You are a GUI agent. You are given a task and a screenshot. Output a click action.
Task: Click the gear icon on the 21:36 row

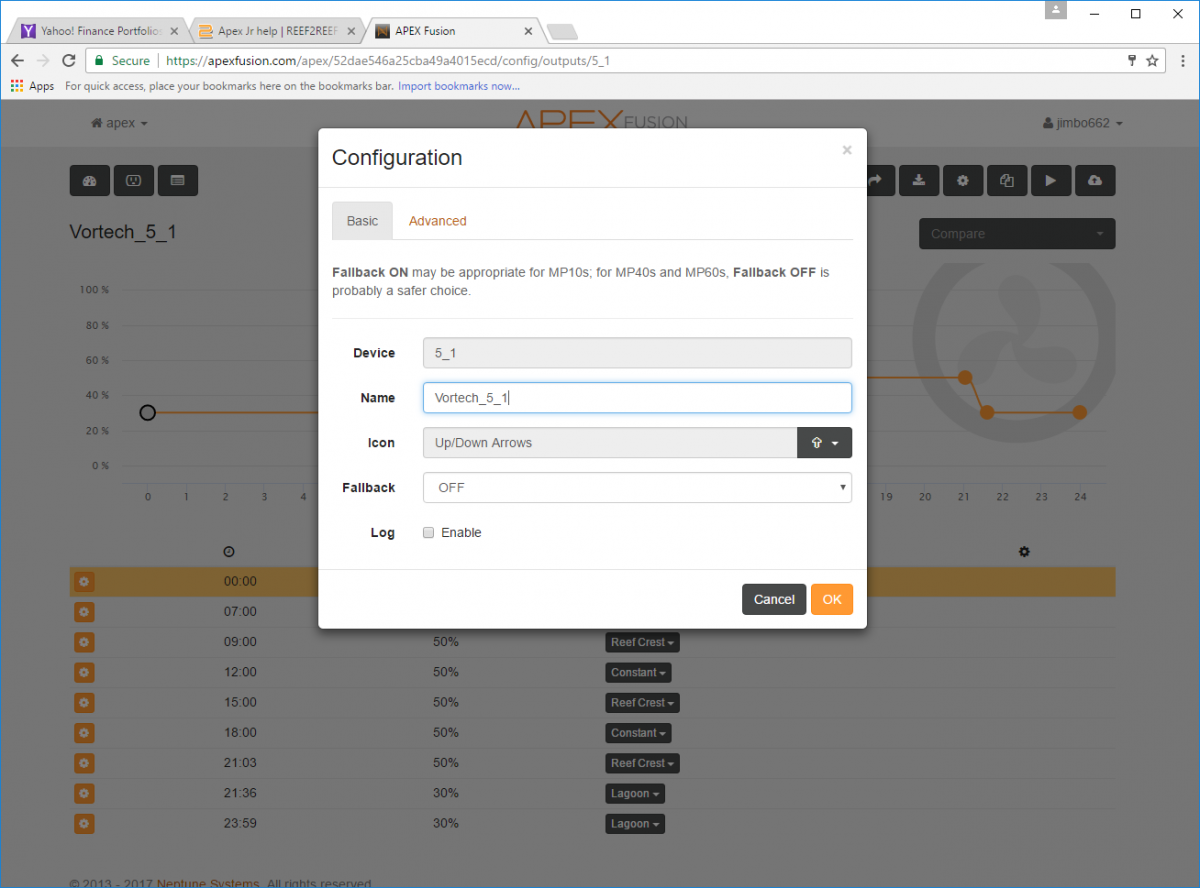(x=84, y=794)
